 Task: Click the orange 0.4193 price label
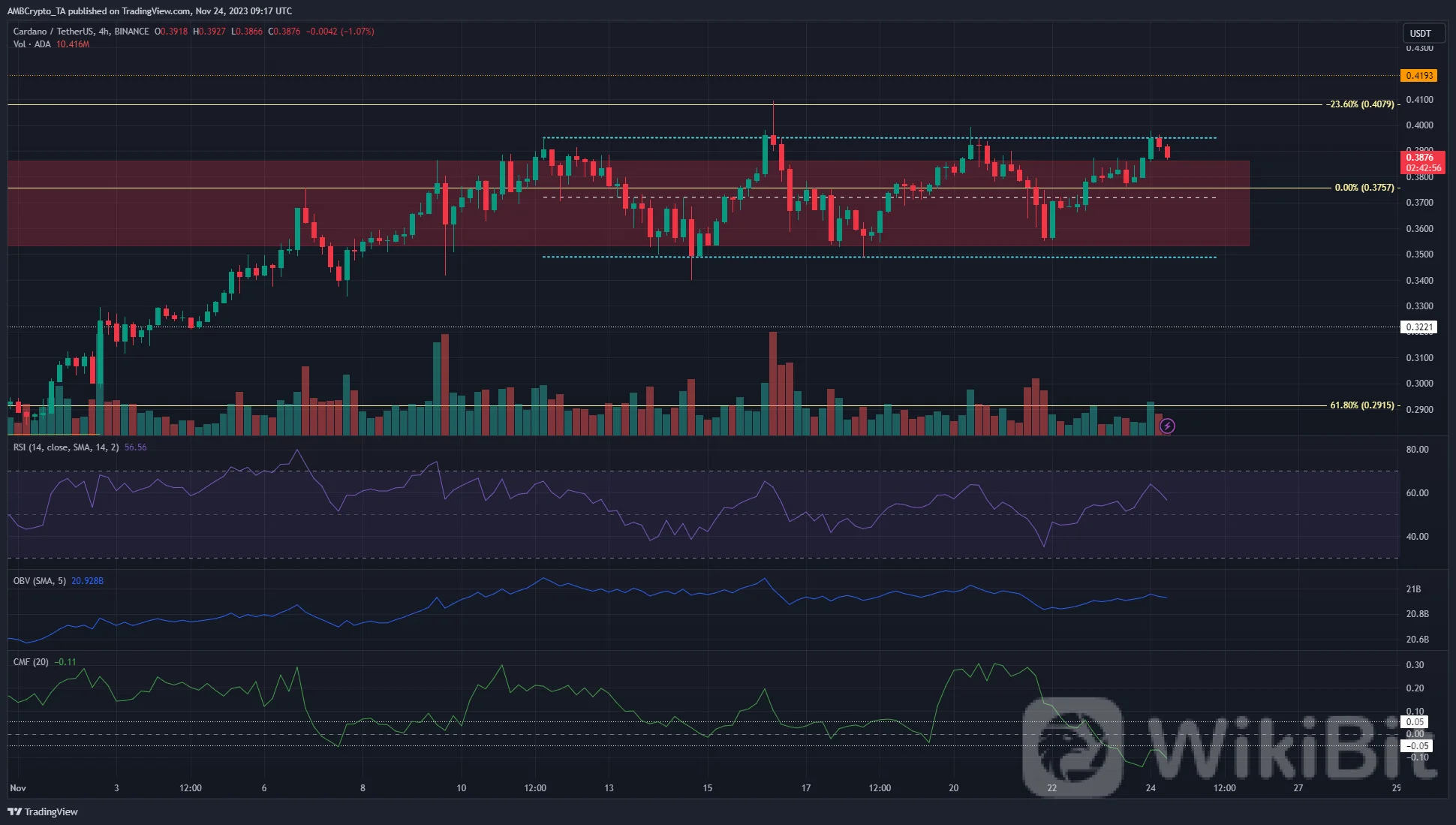[x=1418, y=76]
